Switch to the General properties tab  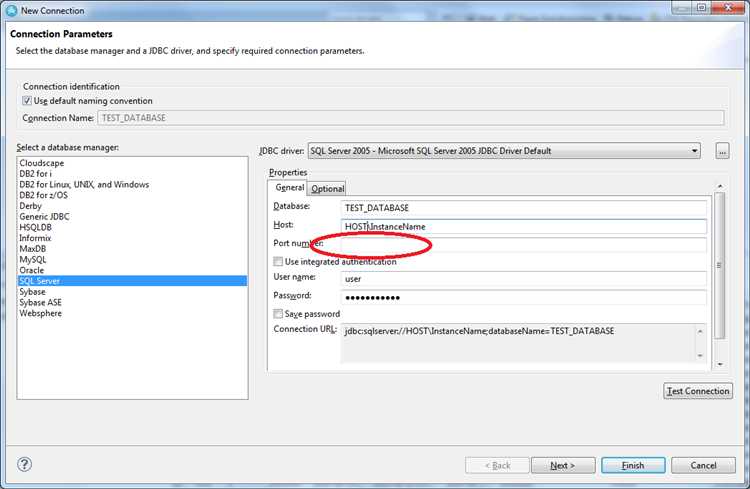289,188
